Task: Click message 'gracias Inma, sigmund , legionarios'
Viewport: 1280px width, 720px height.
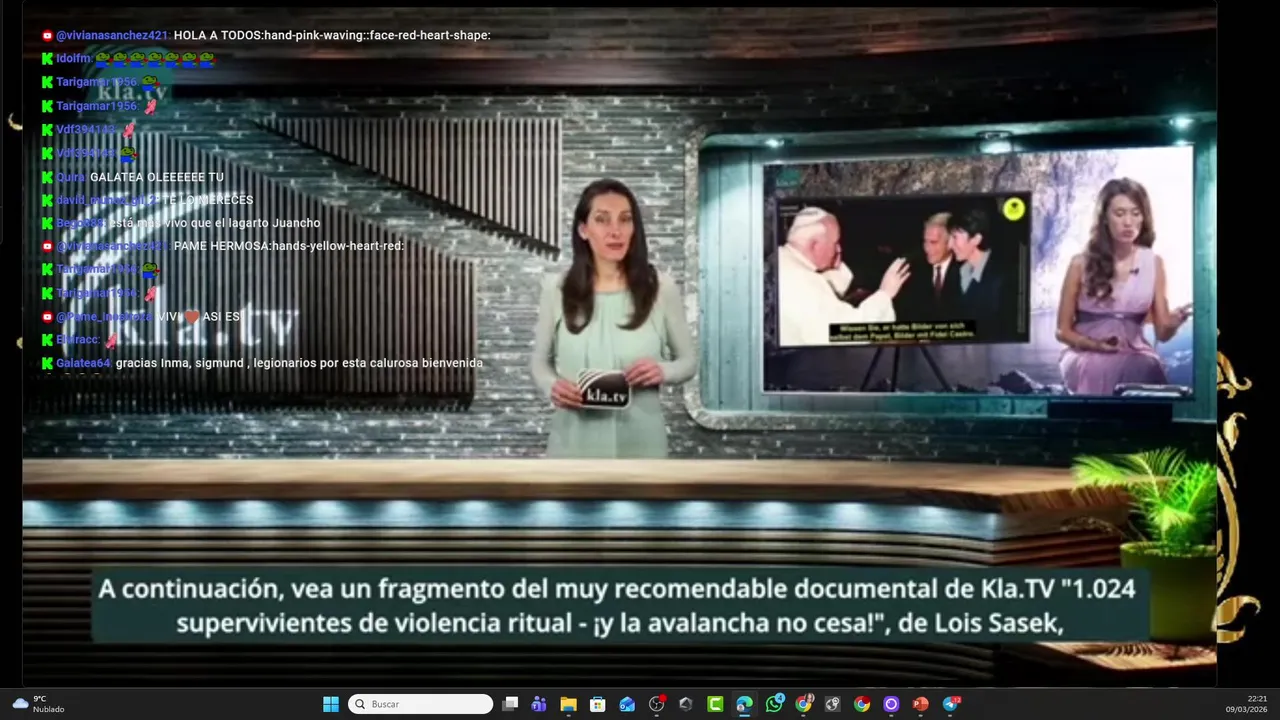Action: [x=299, y=363]
